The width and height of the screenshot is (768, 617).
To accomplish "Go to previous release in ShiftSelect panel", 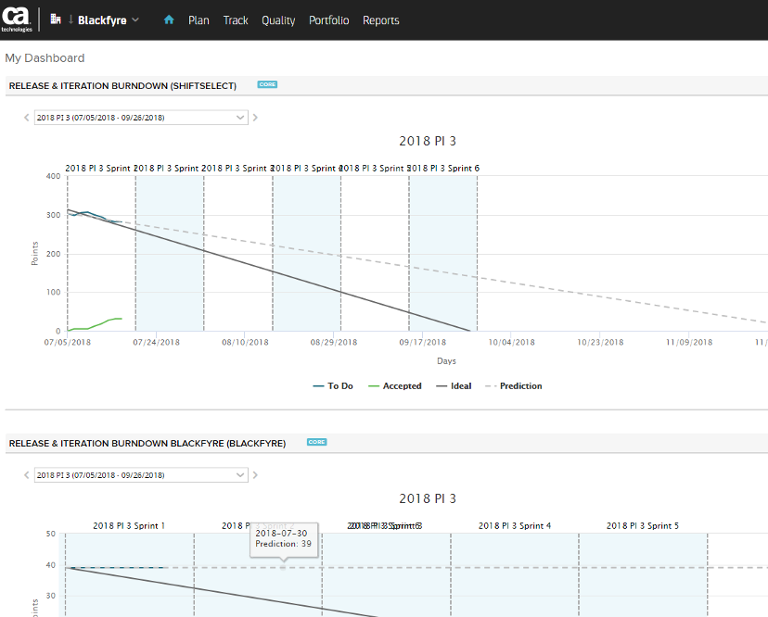I will pyautogui.click(x=26, y=118).
